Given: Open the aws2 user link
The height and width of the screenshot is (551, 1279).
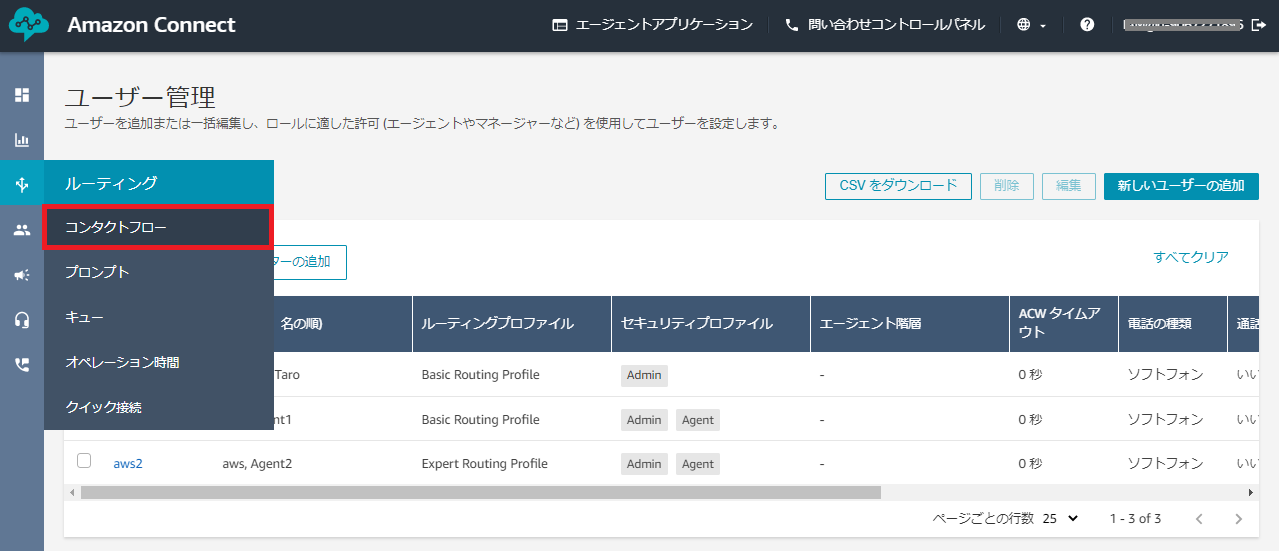Looking at the screenshot, I should coord(128,463).
